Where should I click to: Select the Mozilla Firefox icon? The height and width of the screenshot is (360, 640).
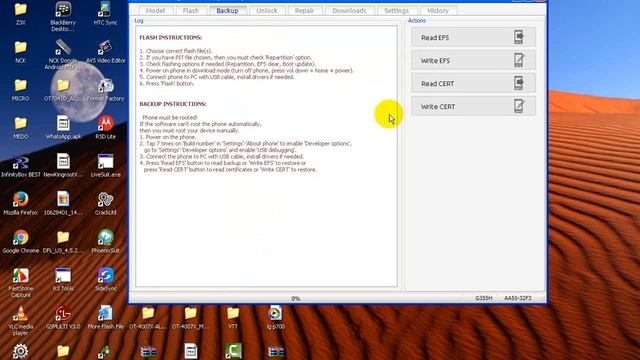20,204
